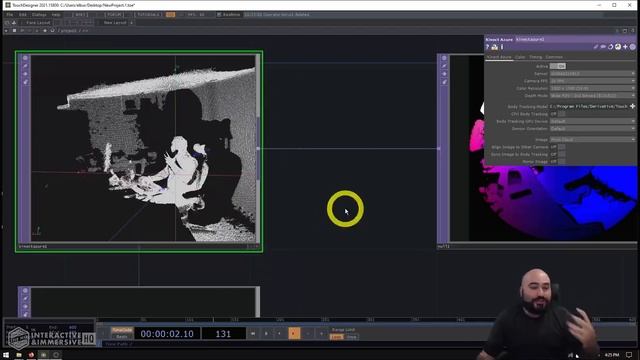The width and height of the screenshot is (640, 360).
Task: Click the pencil edit icon in parameter header
Action: coord(596,47)
